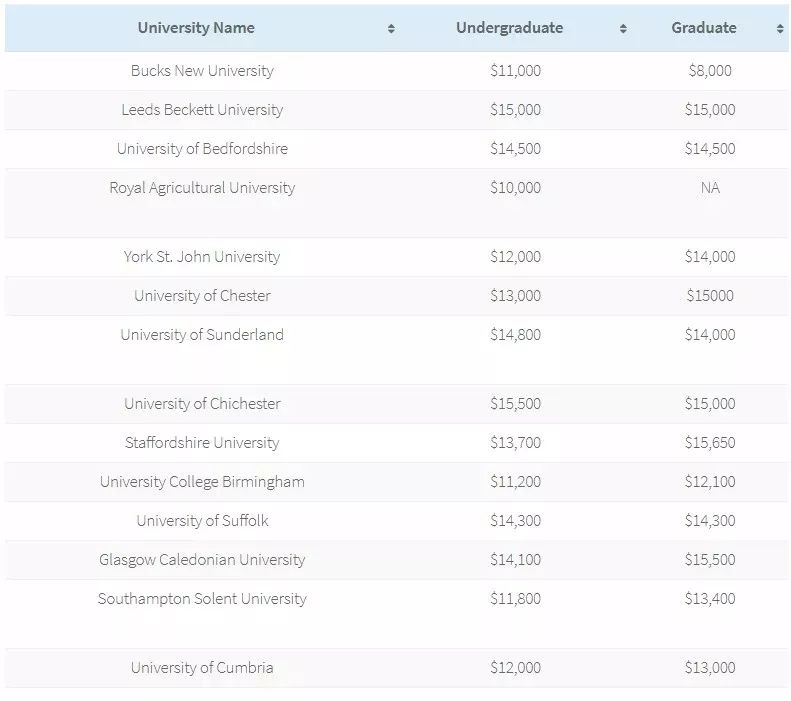This screenshot has height=701, width=791.
Task: Click University of Cumbria's $13,000 graduate fee
Action: [710, 668]
